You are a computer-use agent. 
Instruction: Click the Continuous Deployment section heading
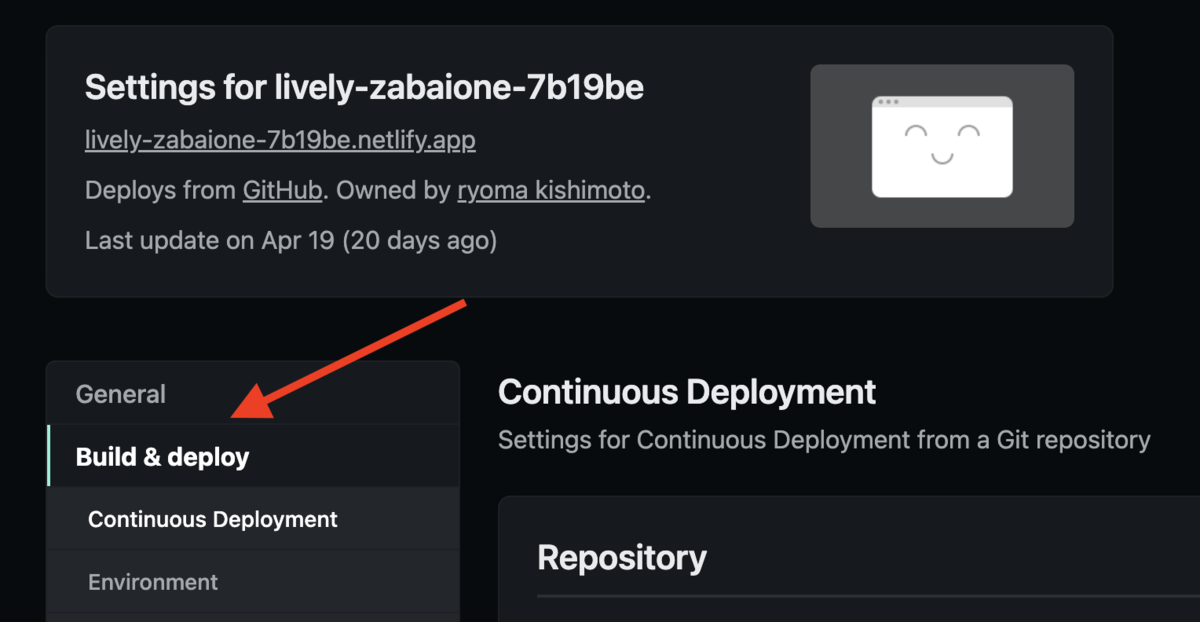point(687,392)
